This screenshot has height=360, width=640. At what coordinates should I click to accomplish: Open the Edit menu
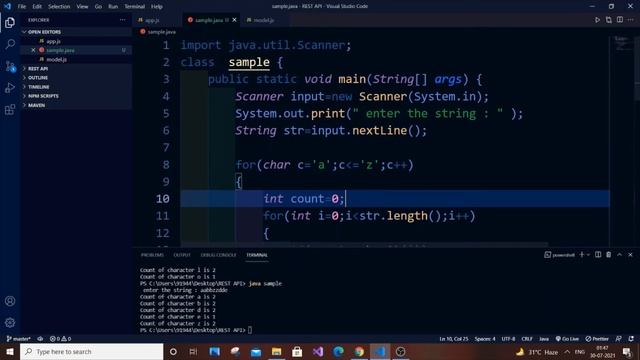[x=37, y=7]
